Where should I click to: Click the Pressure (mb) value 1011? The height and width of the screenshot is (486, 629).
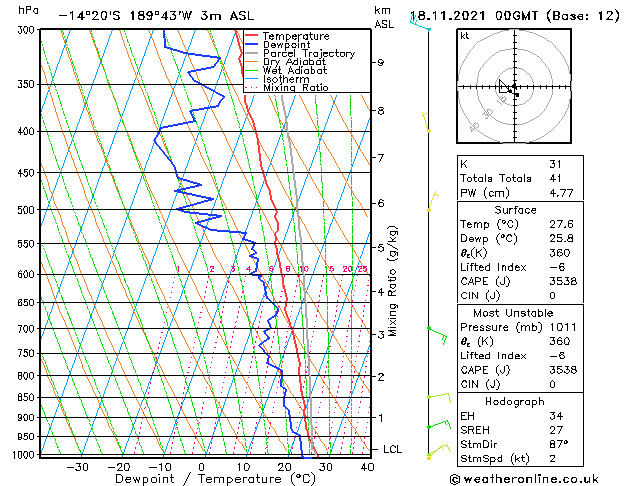coord(563,327)
